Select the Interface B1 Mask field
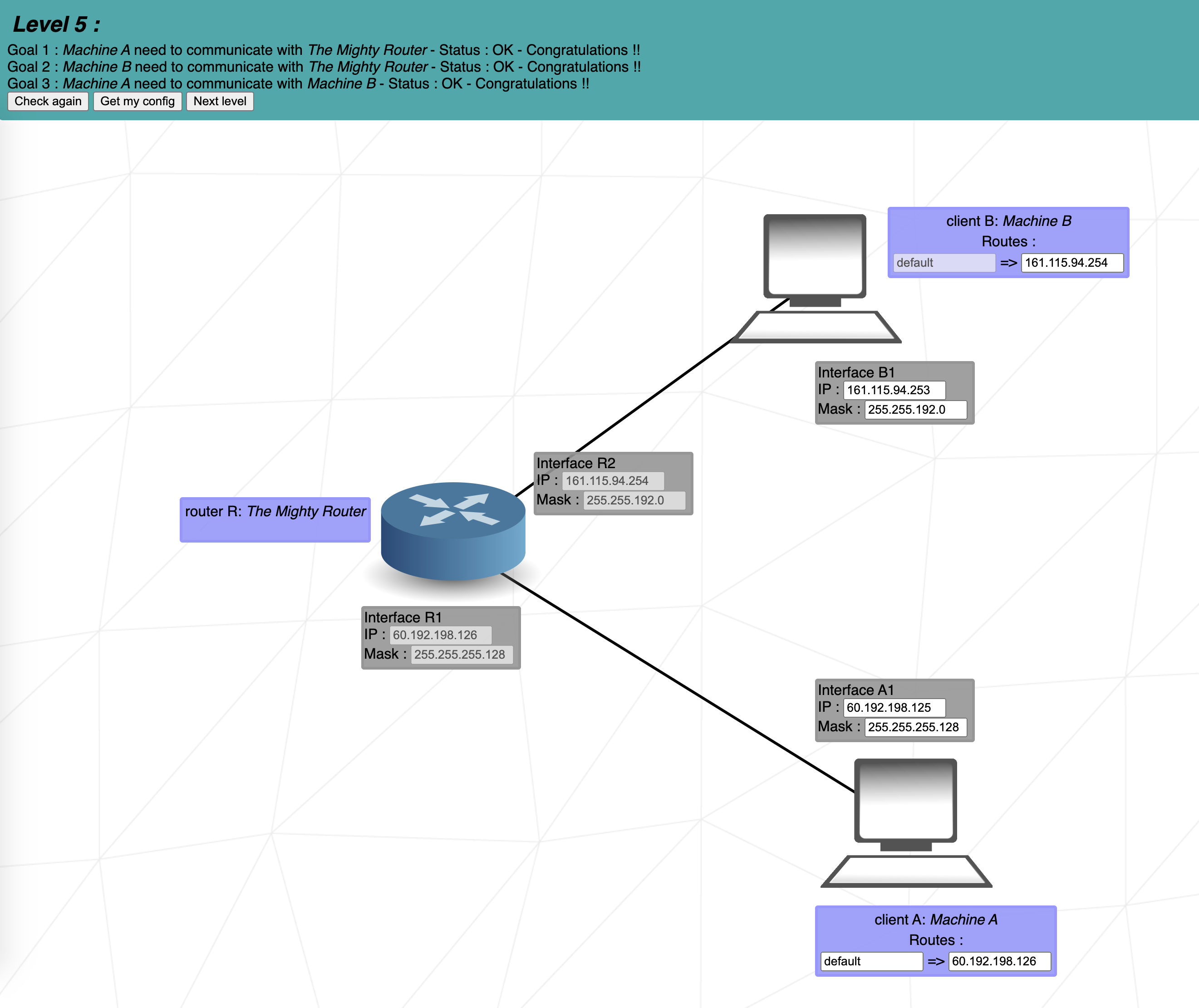The height and width of the screenshot is (1008, 1199). [x=916, y=410]
